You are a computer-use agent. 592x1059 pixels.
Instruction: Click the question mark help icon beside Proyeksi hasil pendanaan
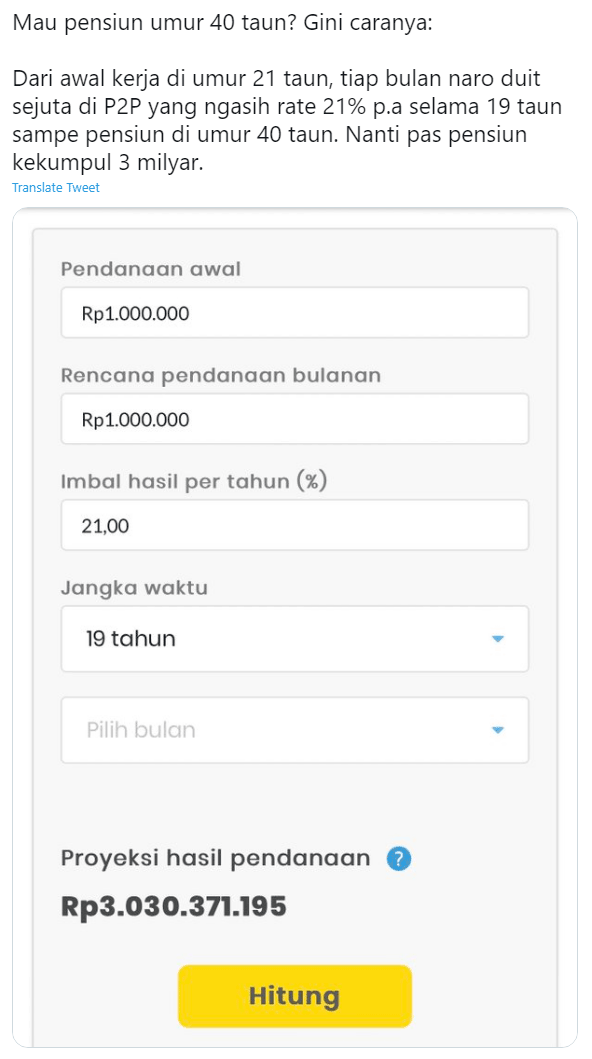[x=397, y=858]
